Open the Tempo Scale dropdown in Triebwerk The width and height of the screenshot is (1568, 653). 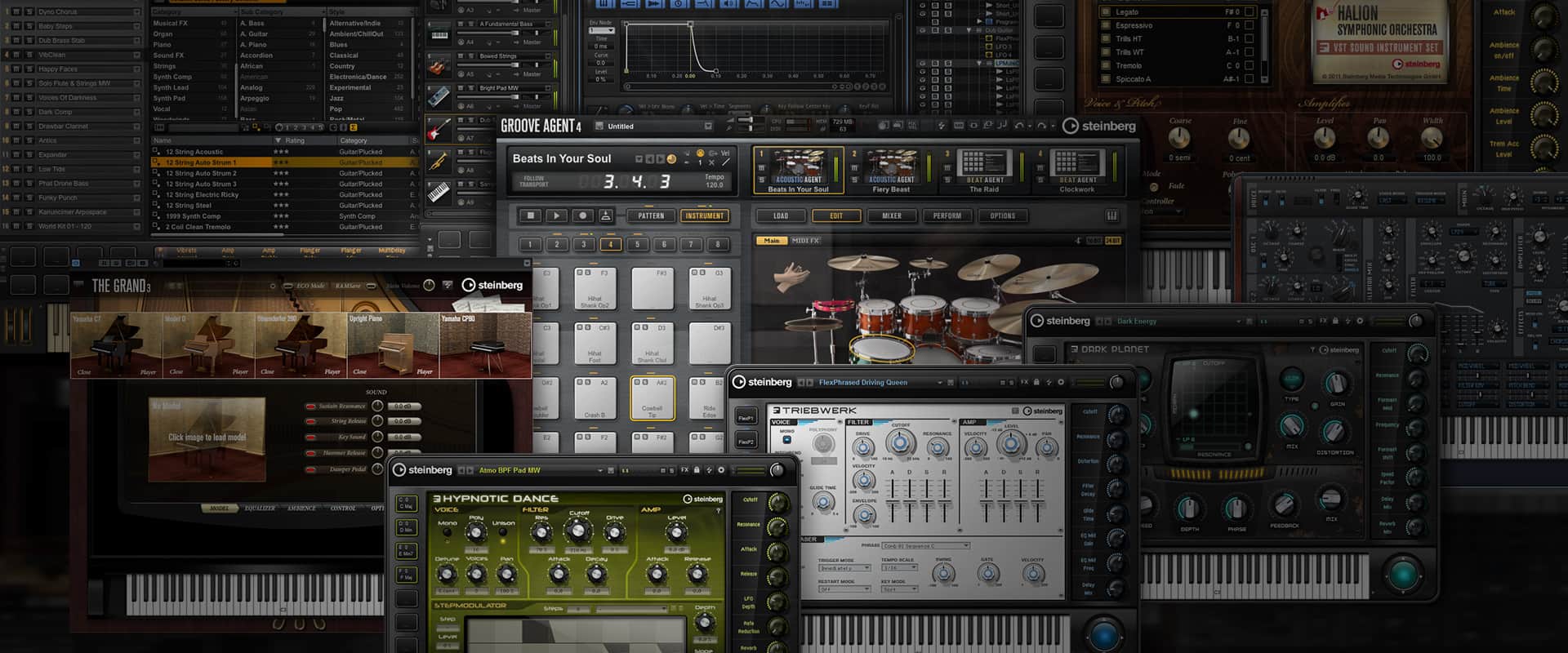[899, 568]
